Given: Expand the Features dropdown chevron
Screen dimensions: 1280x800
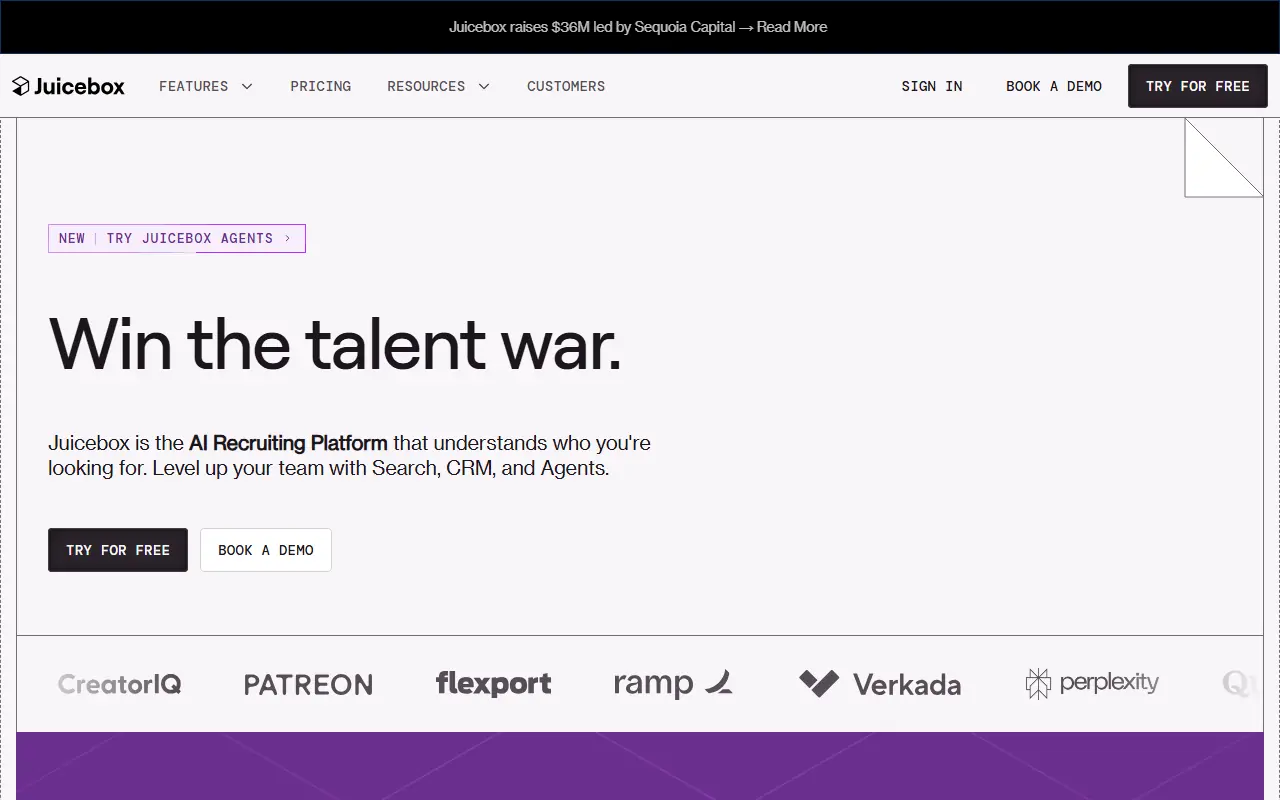Looking at the screenshot, I should tap(247, 86).
